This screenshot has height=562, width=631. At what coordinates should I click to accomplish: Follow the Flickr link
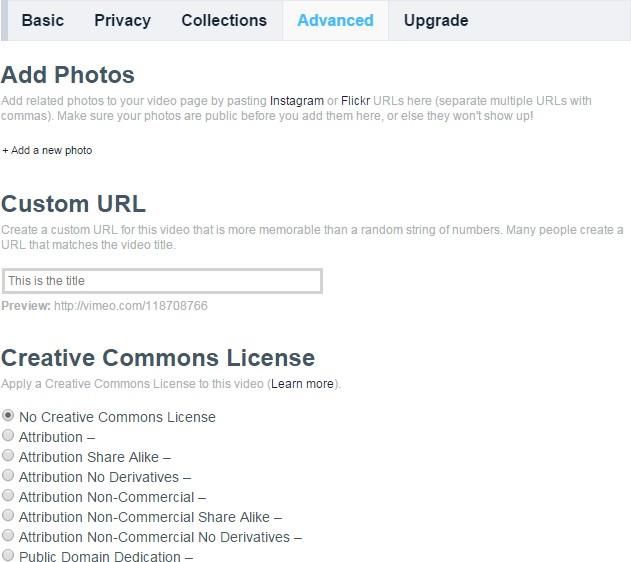pyautogui.click(x=355, y=101)
